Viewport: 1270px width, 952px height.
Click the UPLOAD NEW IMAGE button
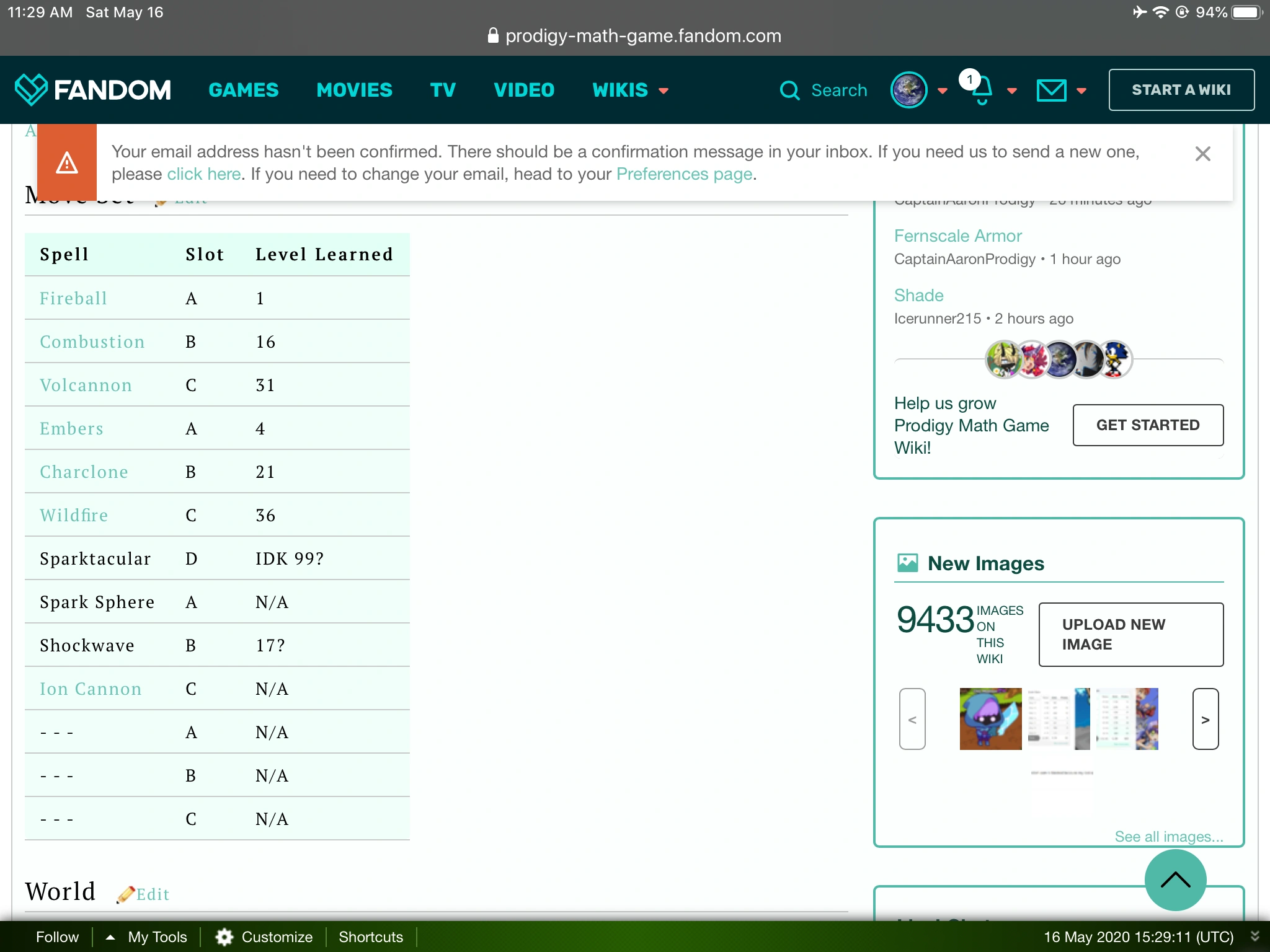pos(1130,634)
